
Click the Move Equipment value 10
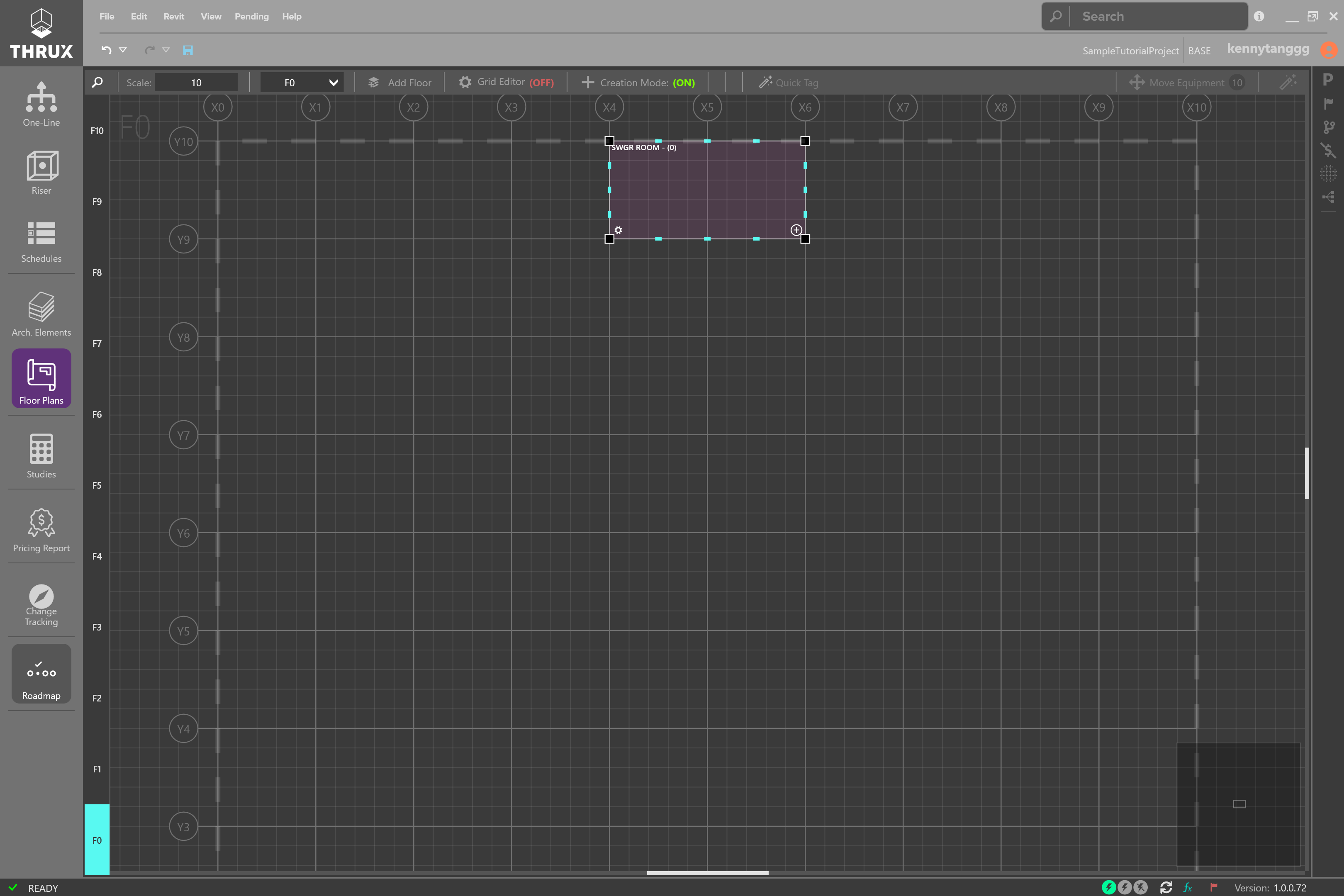pyautogui.click(x=1237, y=82)
